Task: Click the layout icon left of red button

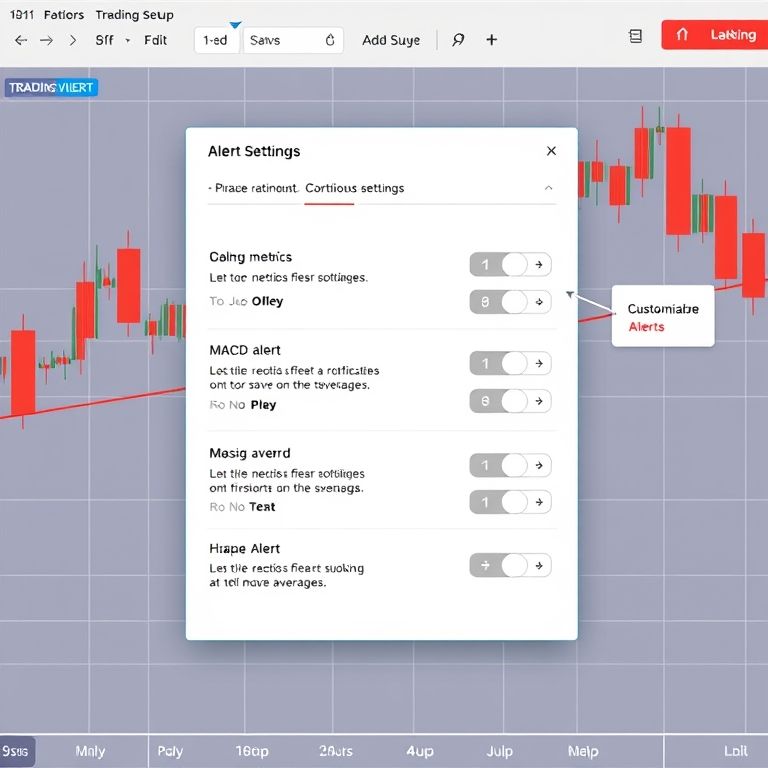Action: tap(635, 36)
